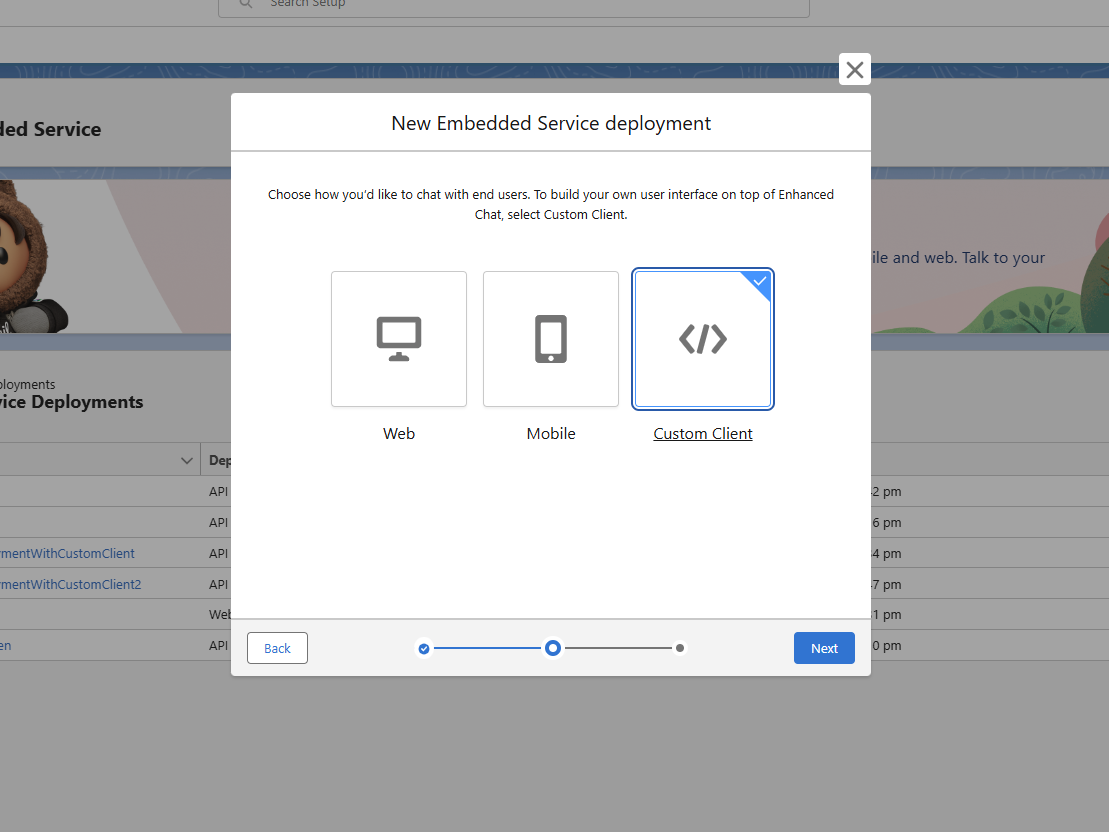
Task: Click the current second step in the progress indicator
Action: (x=553, y=648)
